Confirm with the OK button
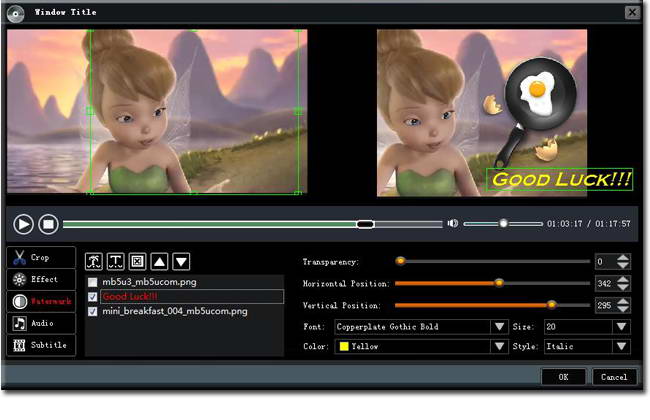This screenshot has height=420, width=650. coord(563,377)
